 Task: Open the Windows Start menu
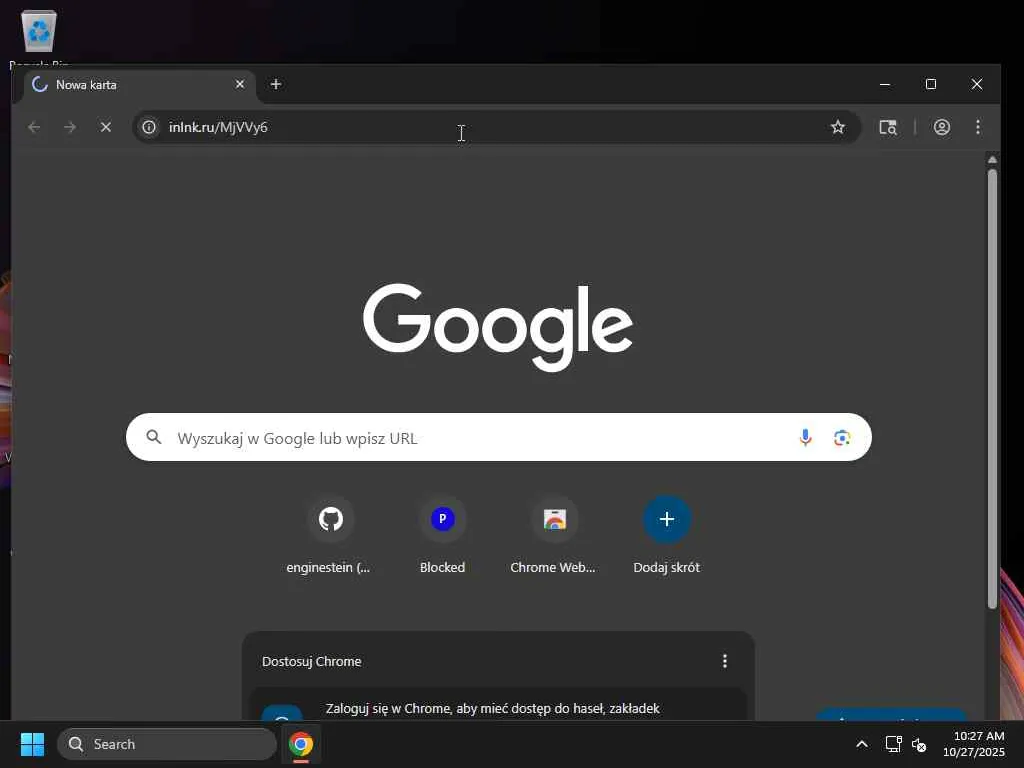tap(33, 744)
